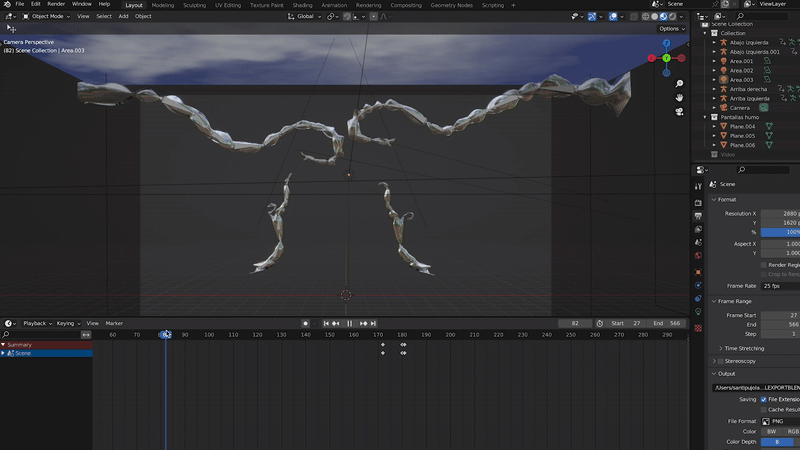800x450 pixels.
Task: Click the pan hand viewport gizmo
Action: point(679,97)
